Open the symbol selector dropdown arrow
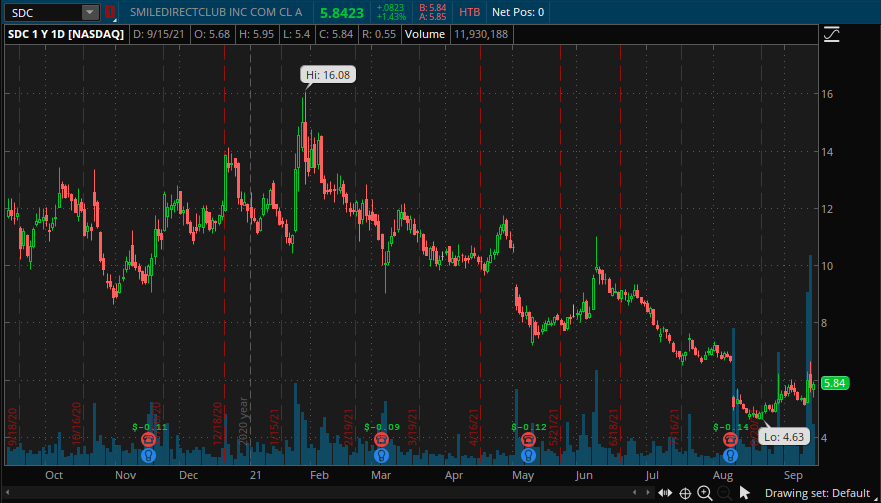The image size is (881, 503). click(x=90, y=12)
